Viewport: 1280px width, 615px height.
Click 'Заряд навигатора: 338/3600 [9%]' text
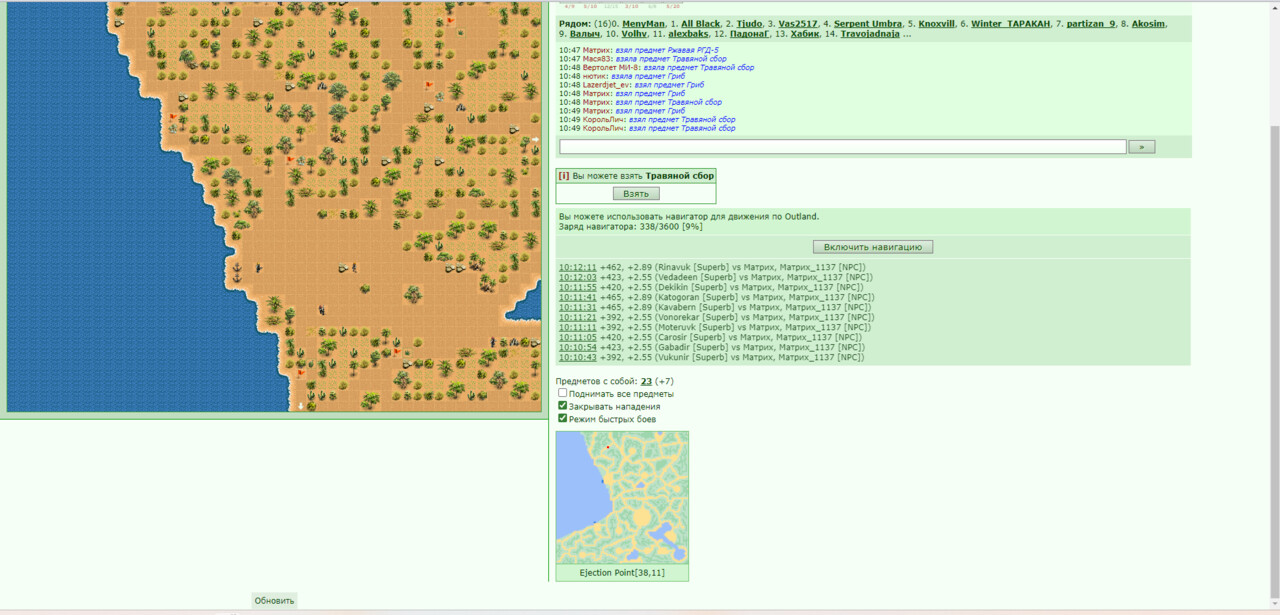pos(630,227)
